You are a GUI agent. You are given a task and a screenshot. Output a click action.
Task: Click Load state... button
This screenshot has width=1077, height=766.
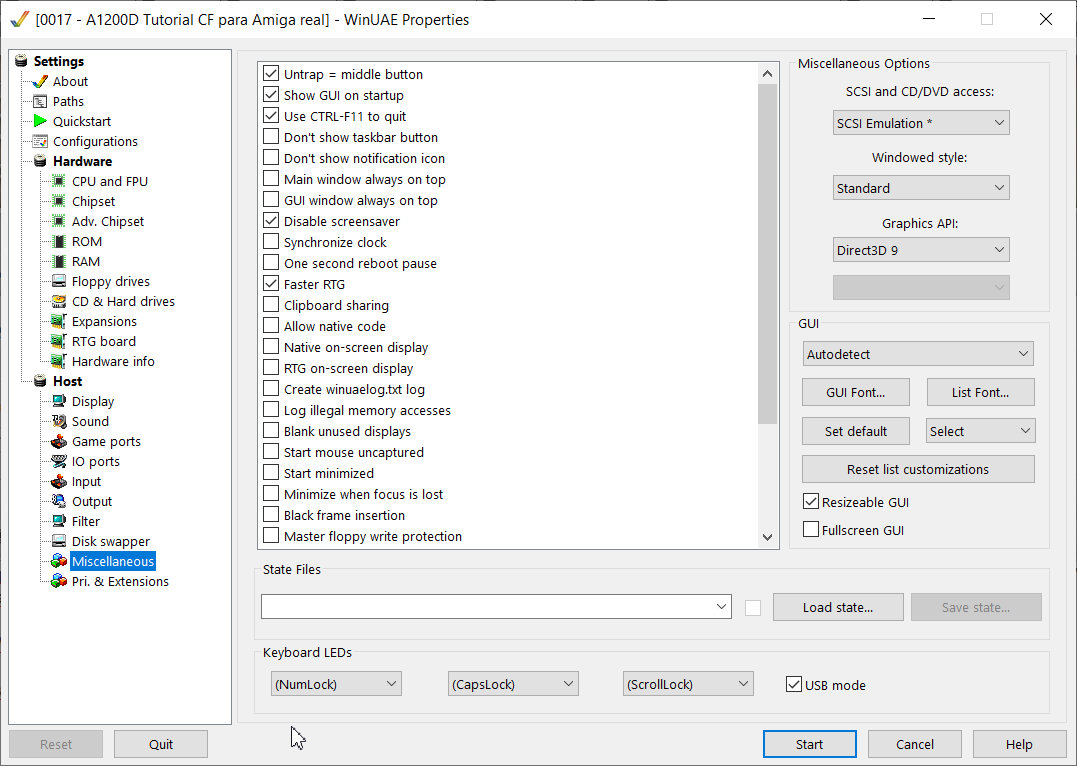click(838, 607)
